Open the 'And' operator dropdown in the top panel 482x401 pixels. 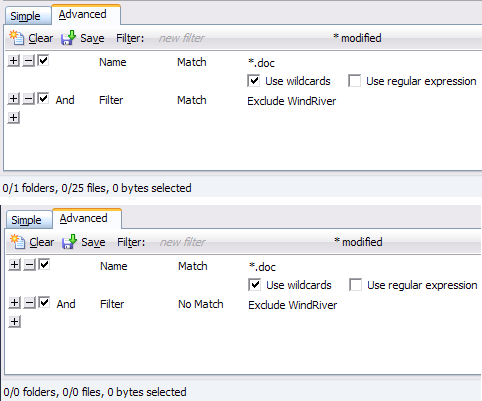pyautogui.click(x=65, y=100)
